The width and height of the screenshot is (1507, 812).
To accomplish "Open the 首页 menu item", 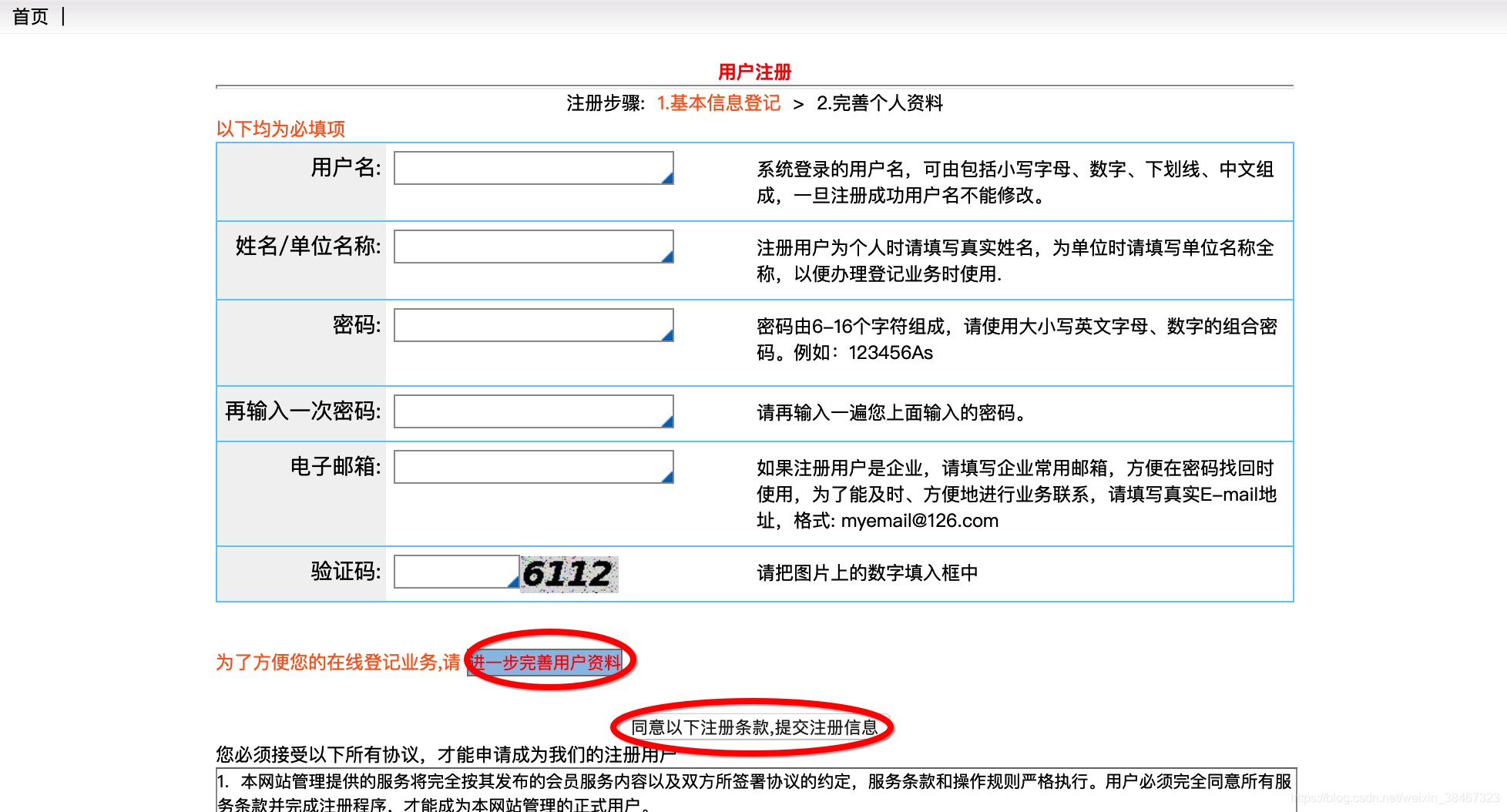I will coord(29,15).
